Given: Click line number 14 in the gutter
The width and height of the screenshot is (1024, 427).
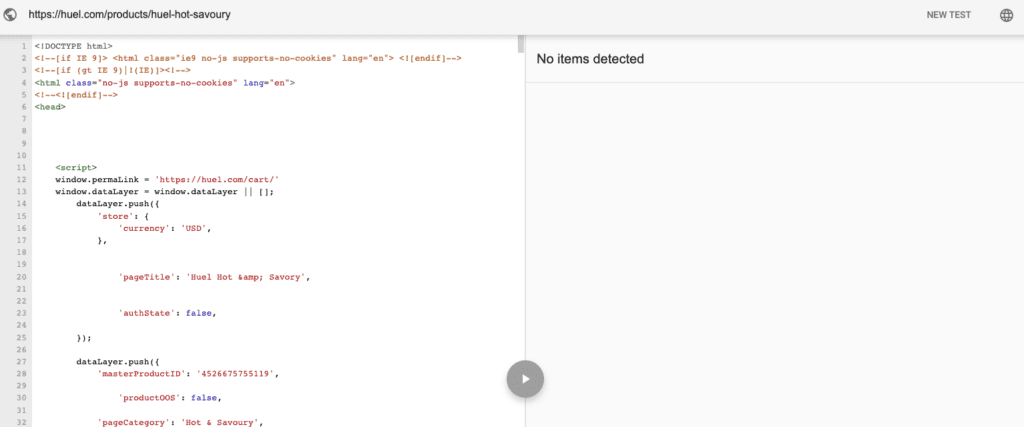Looking at the screenshot, I should tap(22, 204).
